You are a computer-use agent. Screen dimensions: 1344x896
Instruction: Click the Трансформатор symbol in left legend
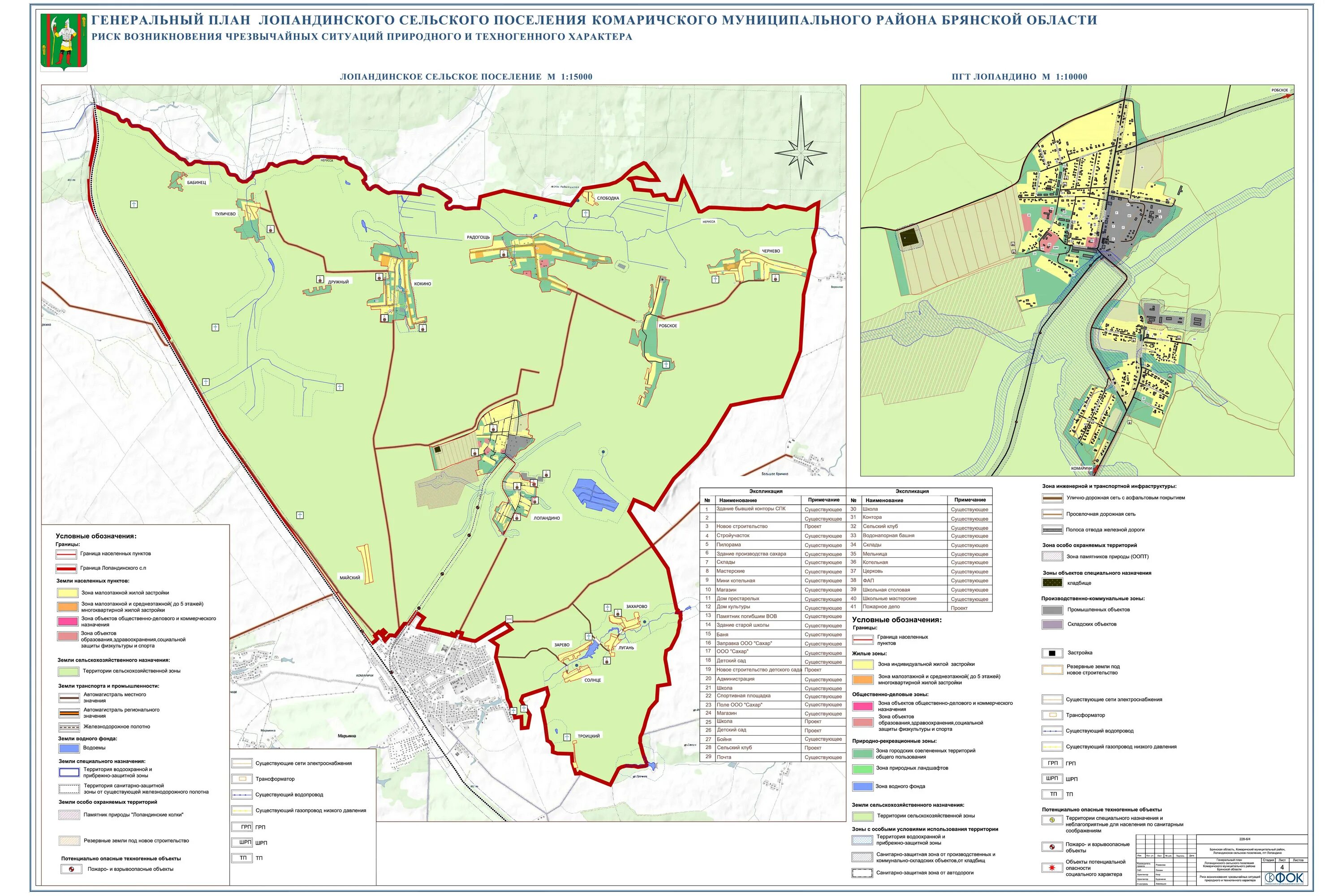(242, 779)
